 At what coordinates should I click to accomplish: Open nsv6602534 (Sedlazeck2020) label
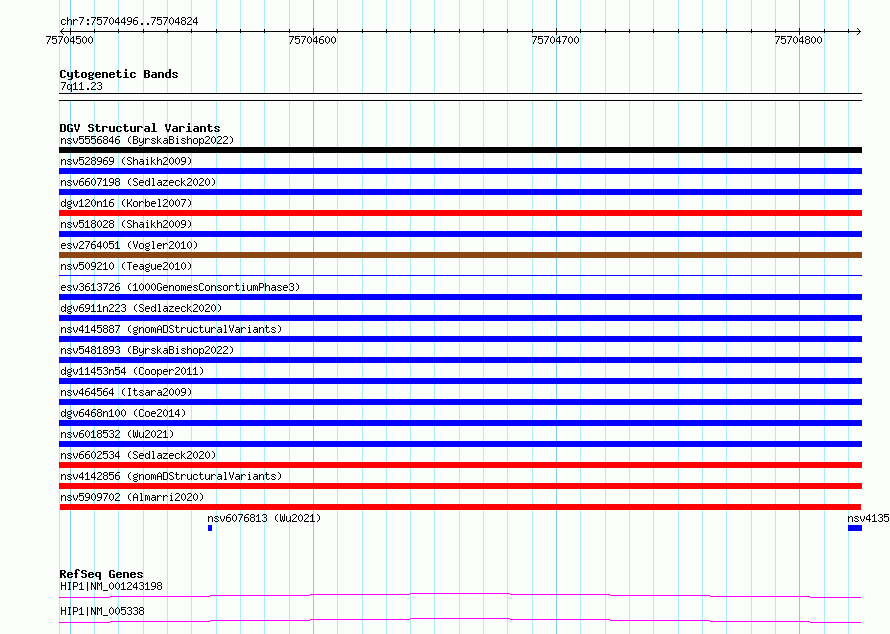138,455
